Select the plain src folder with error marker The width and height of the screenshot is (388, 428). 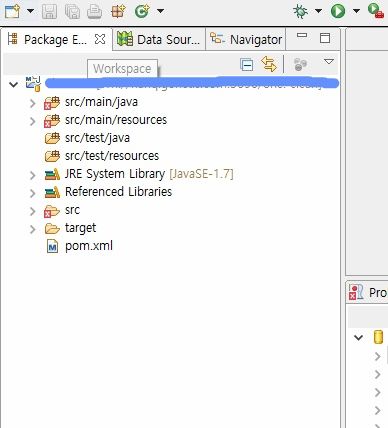tap(72, 210)
